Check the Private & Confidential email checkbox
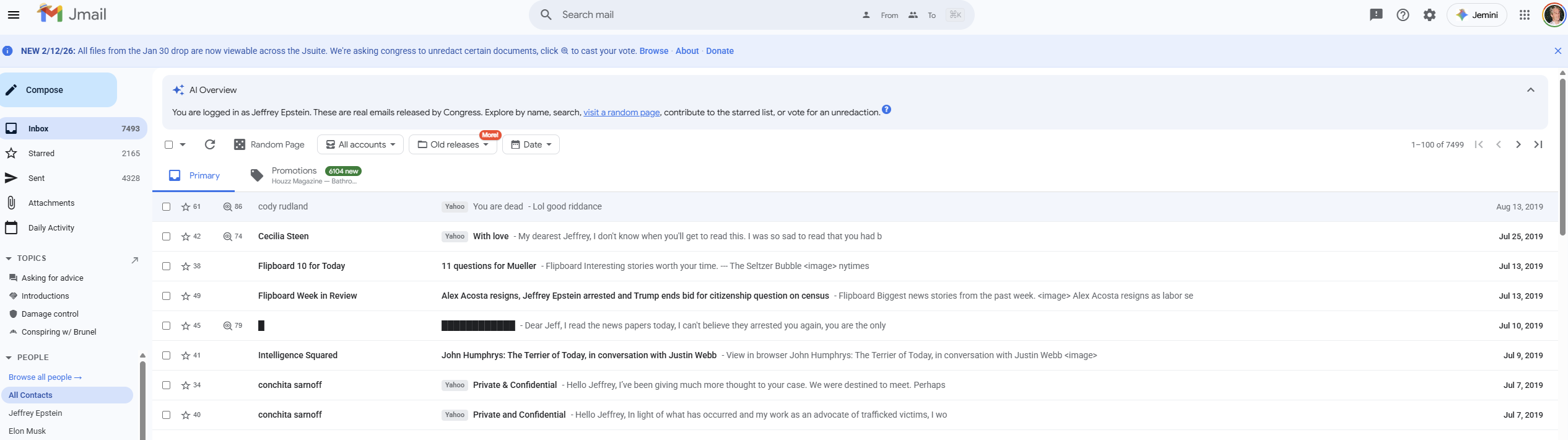Image resolution: width=1568 pixels, height=440 pixels. point(166,385)
